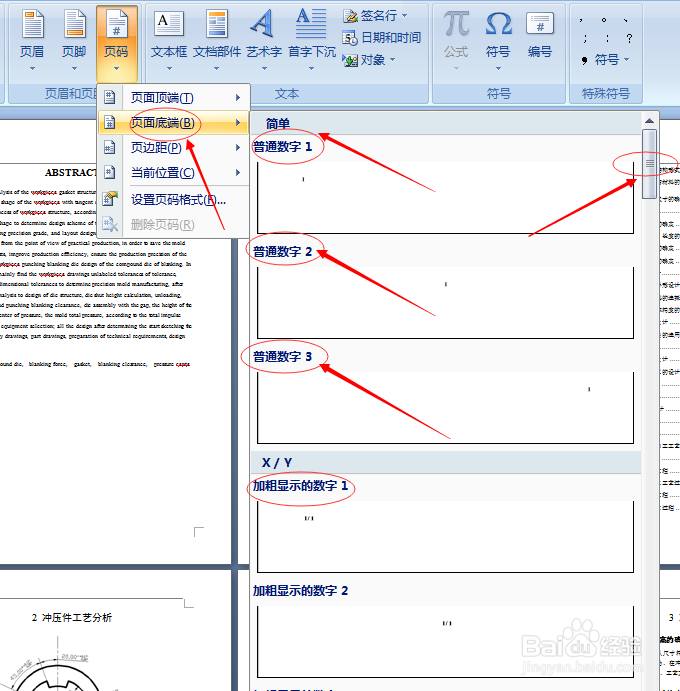The image size is (680, 691).
Task: Click the 、 enumeration comma special symbol
Action: [625, 20]
